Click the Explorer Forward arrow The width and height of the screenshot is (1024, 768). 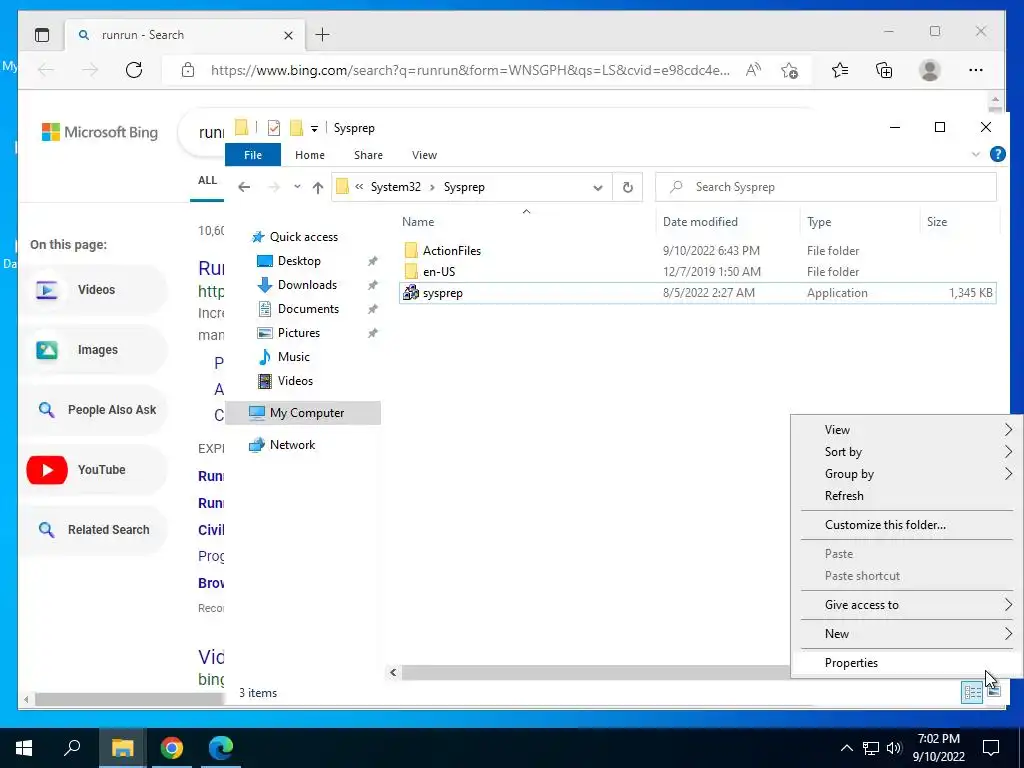274,187
